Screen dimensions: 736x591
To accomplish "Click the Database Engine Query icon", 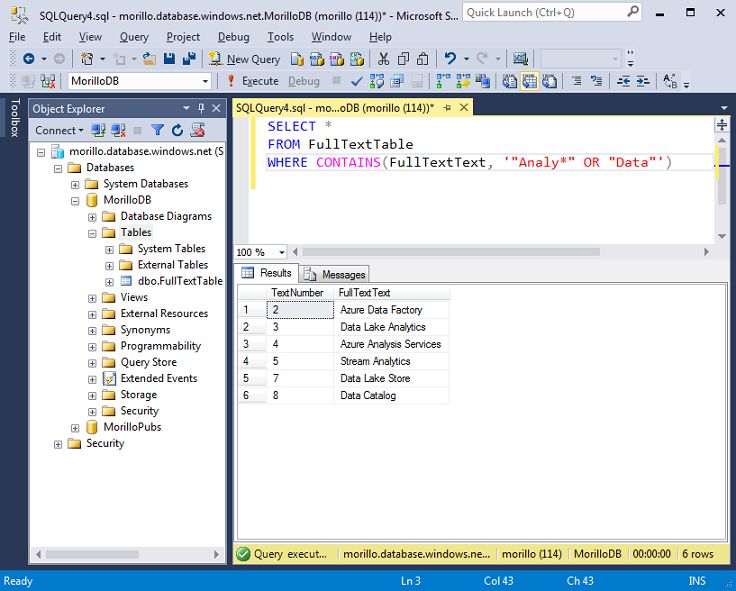I will coord(297,59).
